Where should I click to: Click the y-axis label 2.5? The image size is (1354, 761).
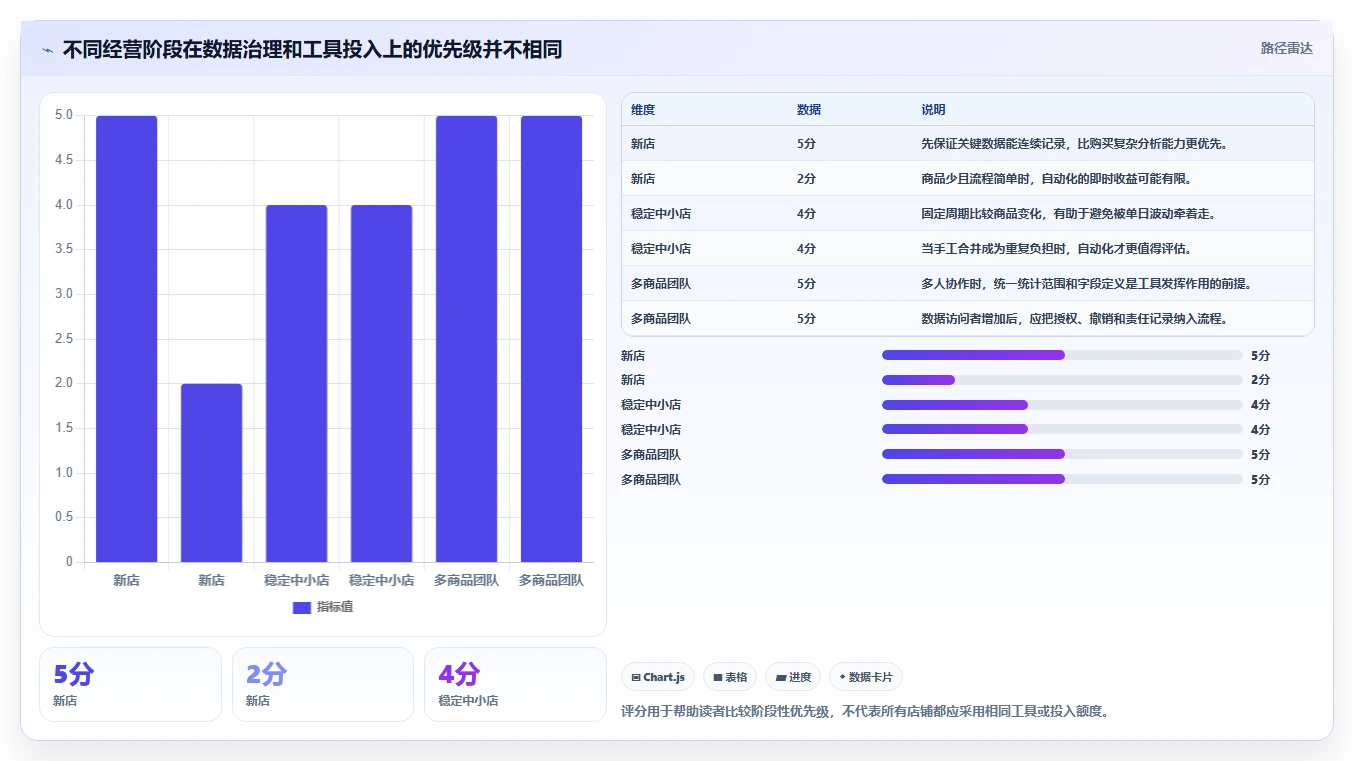coord(64,339)
